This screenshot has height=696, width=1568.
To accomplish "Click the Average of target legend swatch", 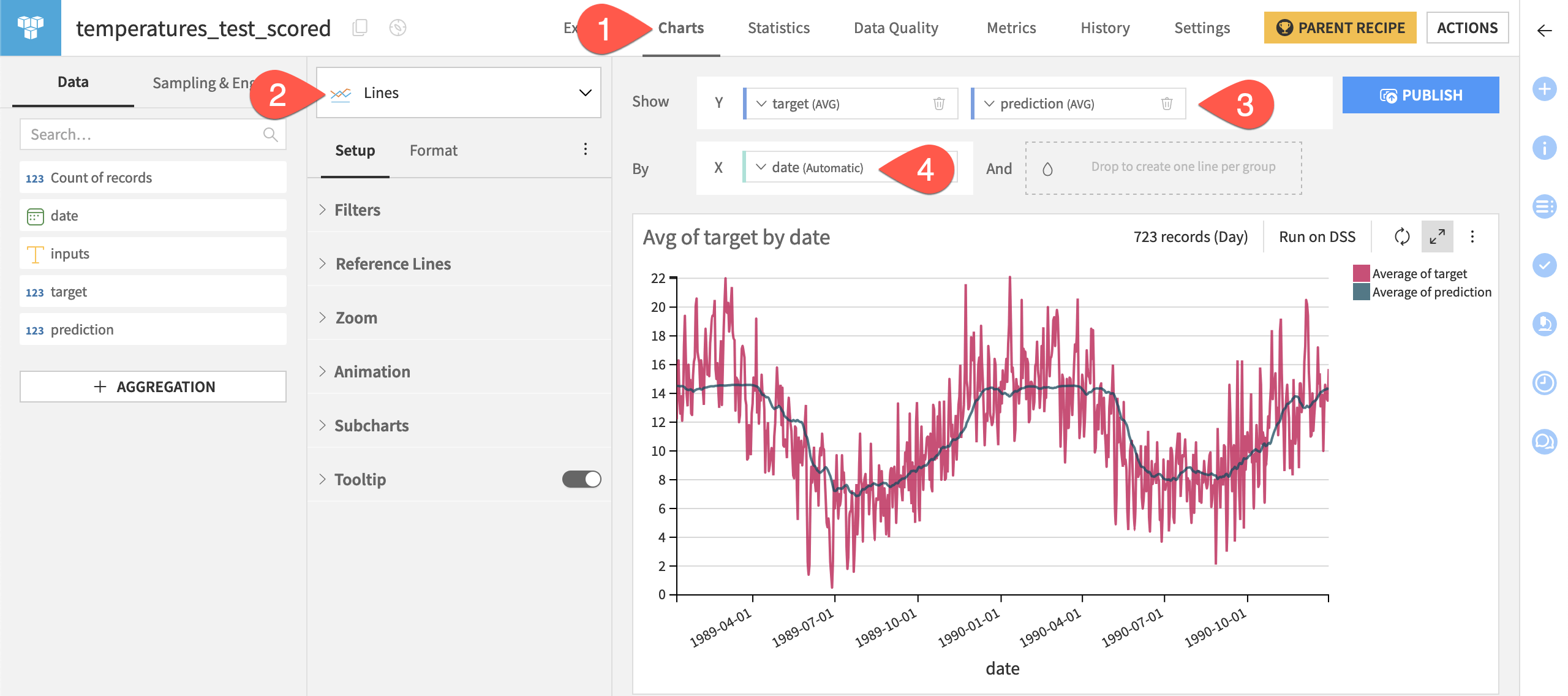I will click(x=1360, y=273).
